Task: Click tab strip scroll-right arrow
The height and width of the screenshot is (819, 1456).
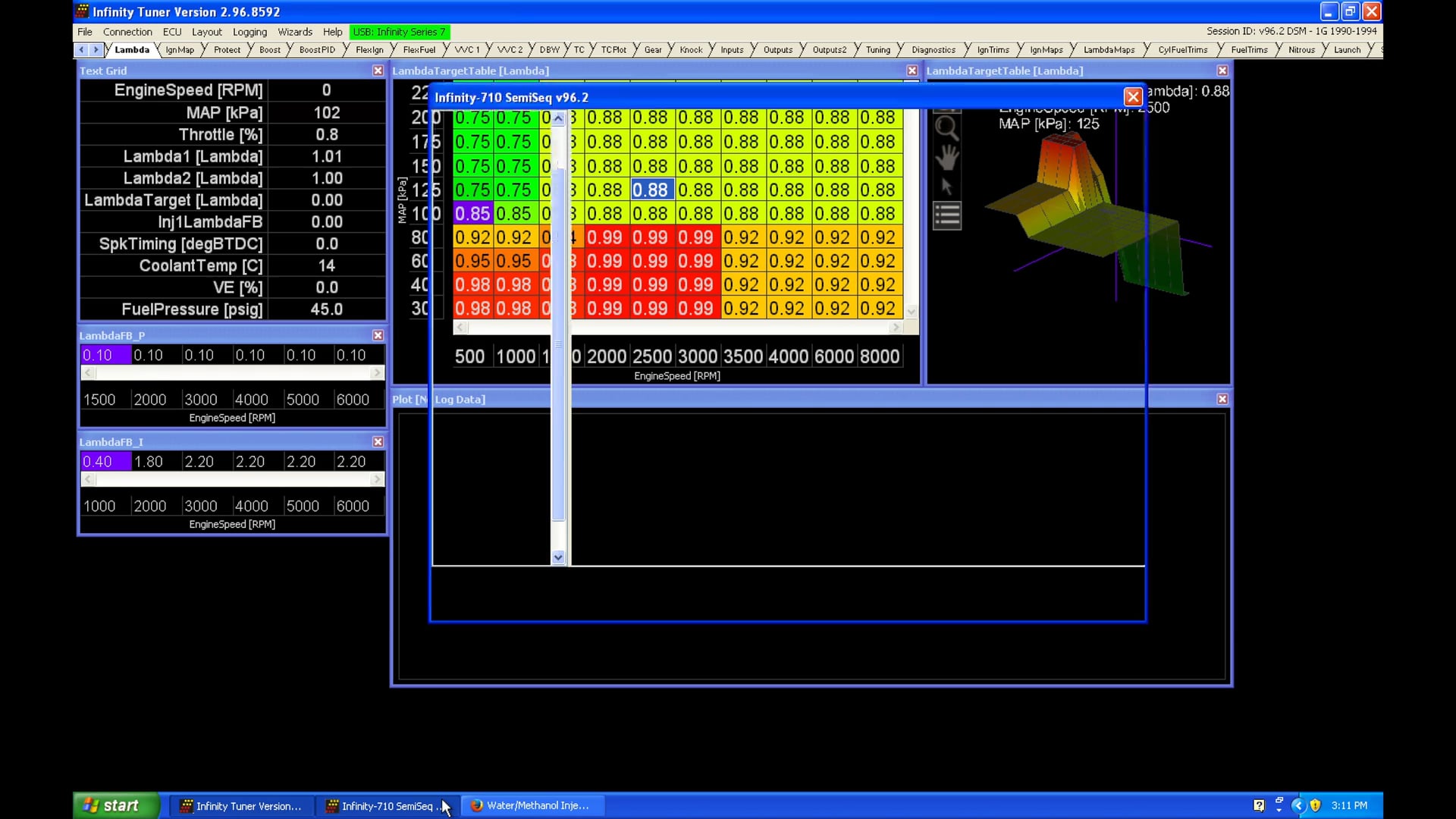Action: click(x=96, y=50)
